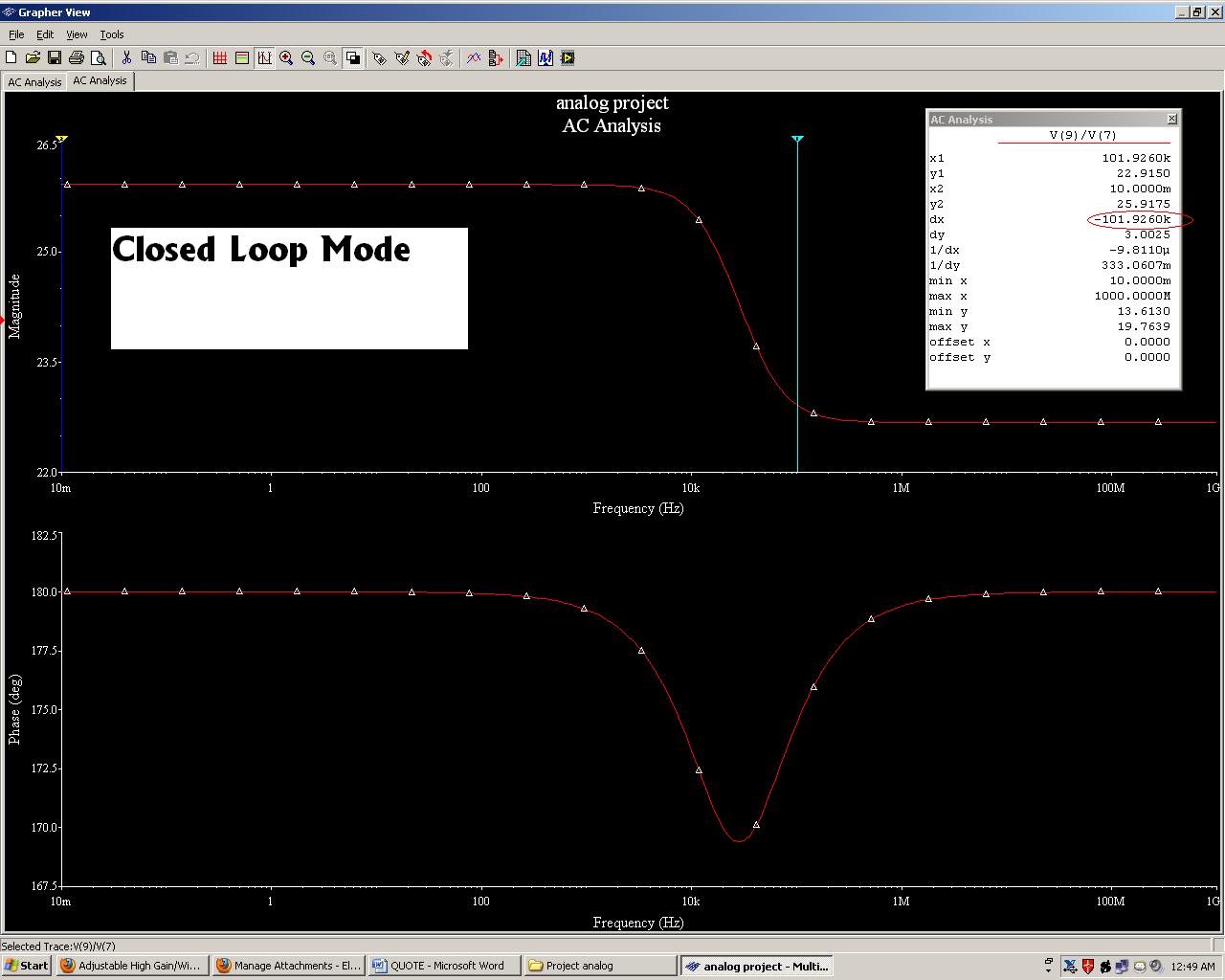Switch to the Manage Attachments Firefox window

point(288,966)
